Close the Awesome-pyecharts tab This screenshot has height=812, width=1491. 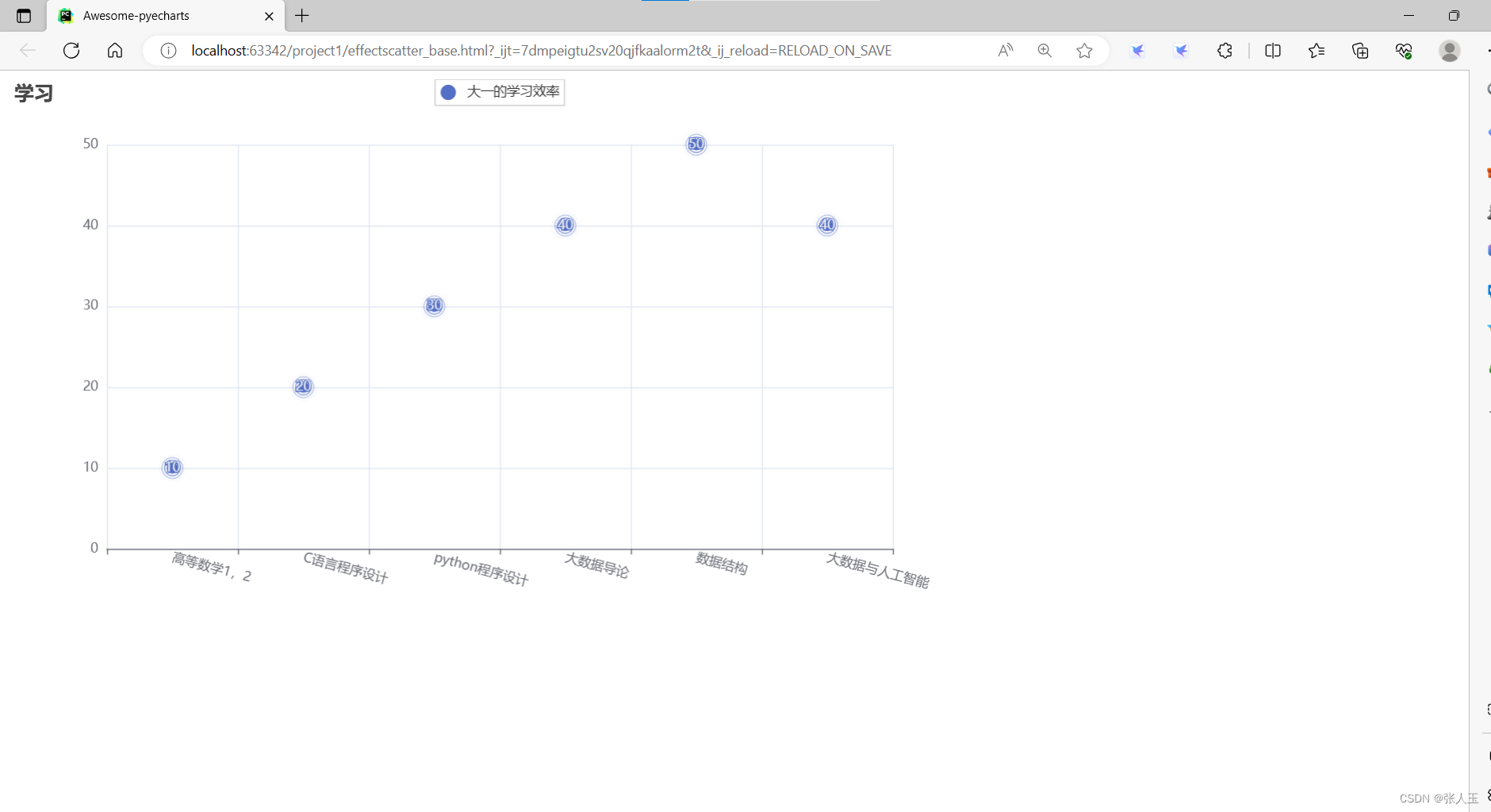(x=269, y=16)
